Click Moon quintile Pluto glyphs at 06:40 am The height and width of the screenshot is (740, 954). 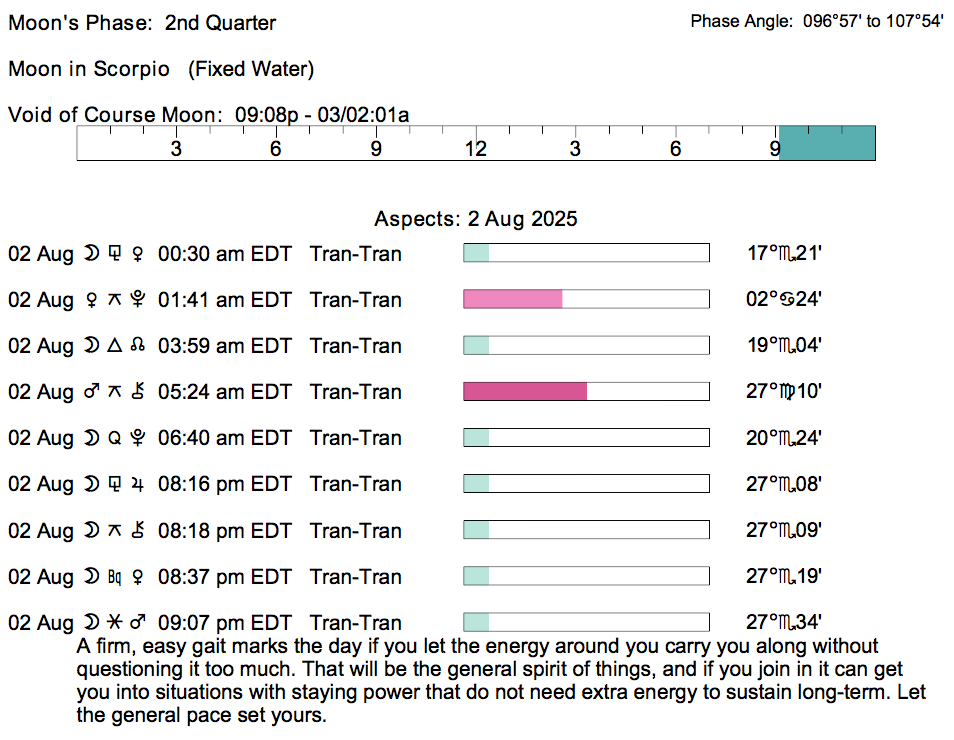pyautogui.click(x=115, y=438)
